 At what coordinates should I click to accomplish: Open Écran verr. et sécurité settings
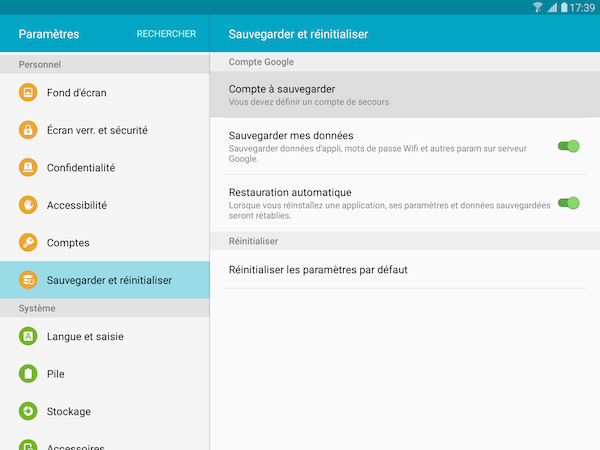point(105,130)
